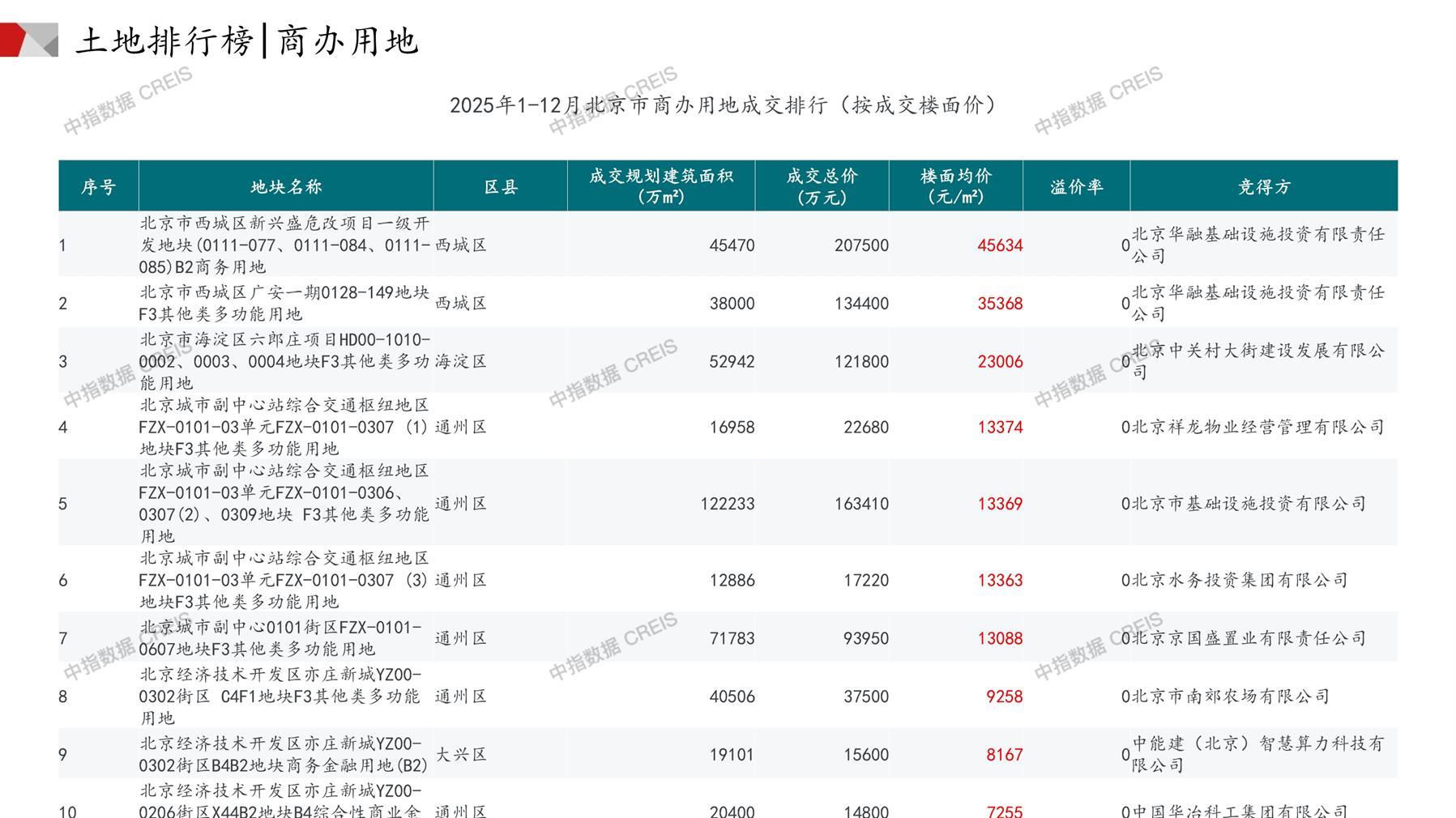Click buyer 北京京国盛置业有限责任公司
The width and height of the screenshot is (1456, 818).
click(1249, 638)
